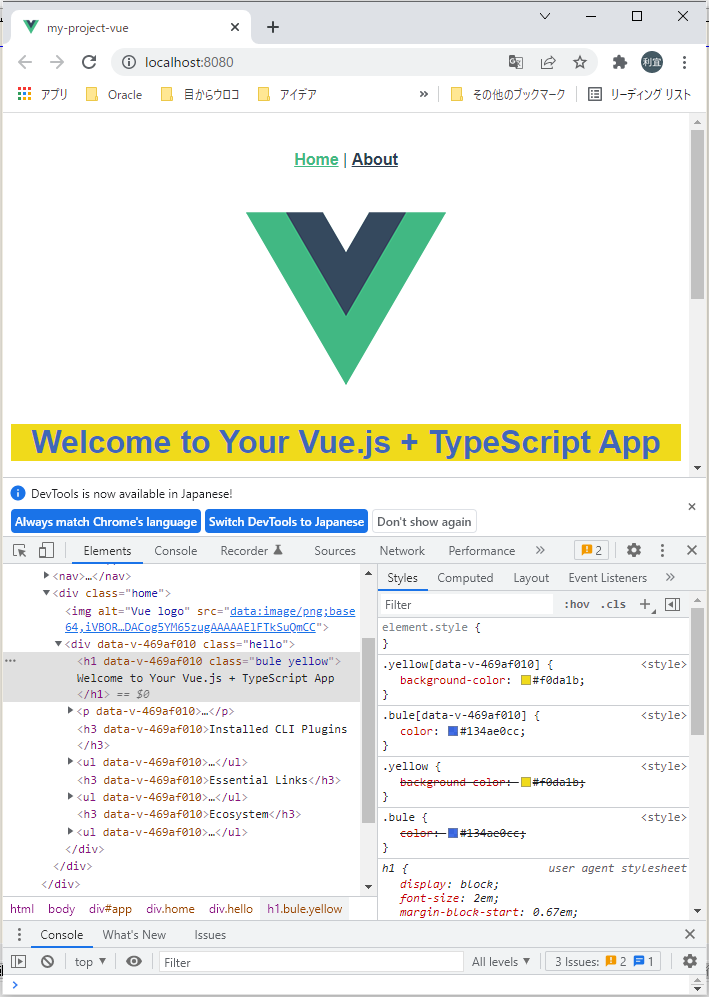Switch to the Network tab

click(x=402, y=551)
